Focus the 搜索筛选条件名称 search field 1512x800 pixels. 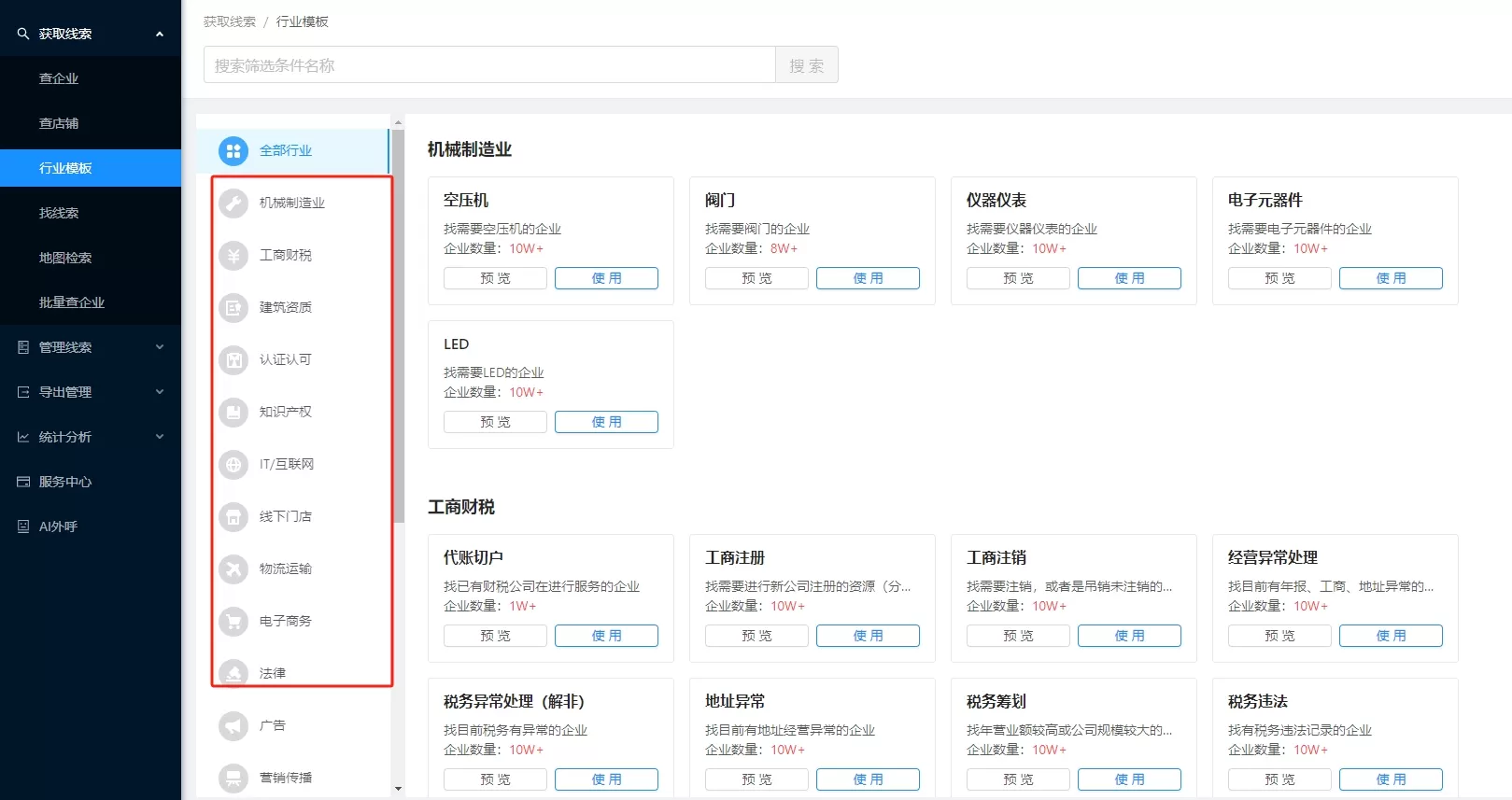click(x=489, y=65)
